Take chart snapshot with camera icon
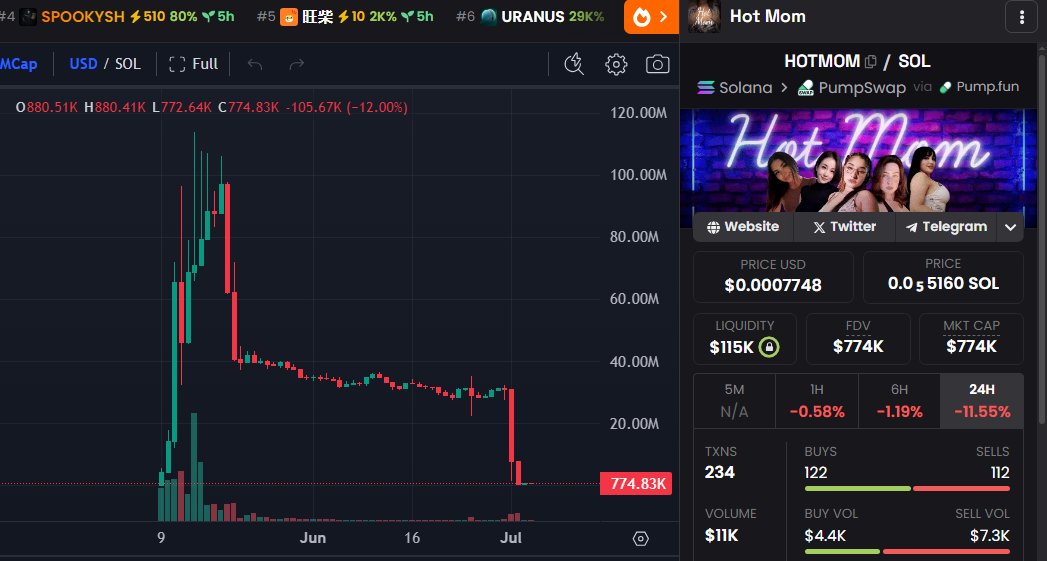 (657, 64)
